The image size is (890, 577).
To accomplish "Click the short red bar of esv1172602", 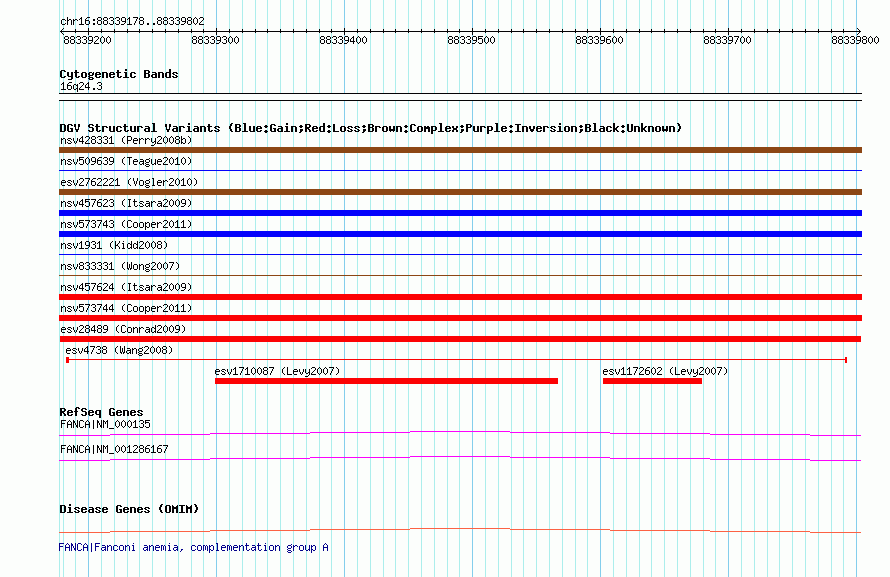I will click(652, 381).
